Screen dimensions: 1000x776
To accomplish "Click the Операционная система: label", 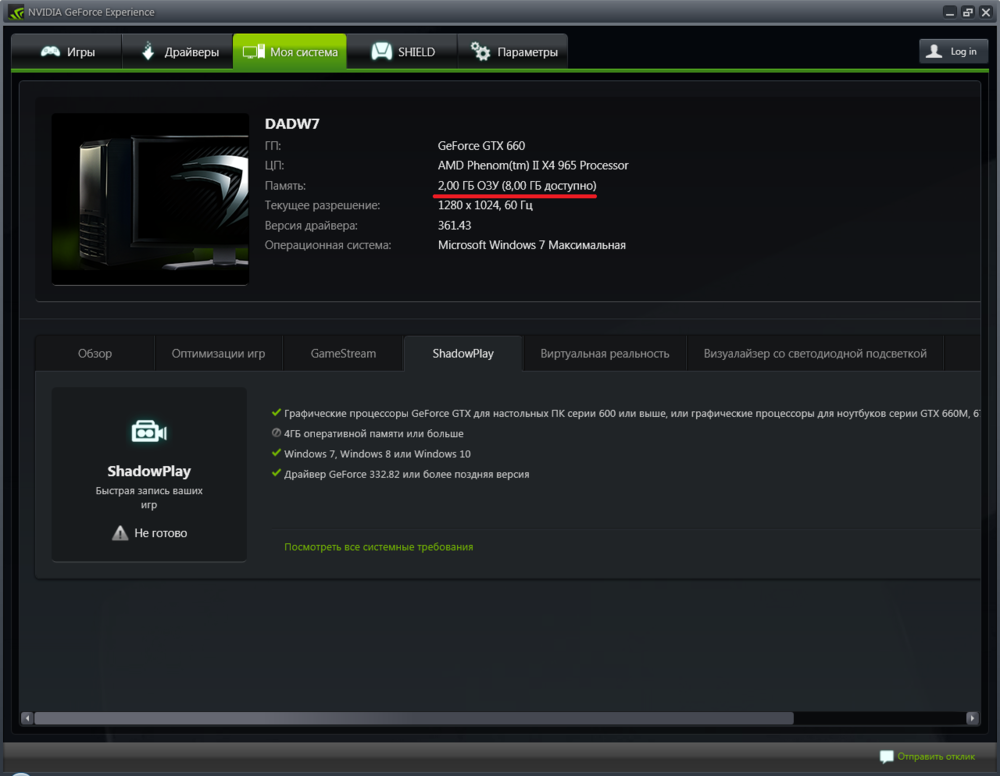I will point(328,245).
